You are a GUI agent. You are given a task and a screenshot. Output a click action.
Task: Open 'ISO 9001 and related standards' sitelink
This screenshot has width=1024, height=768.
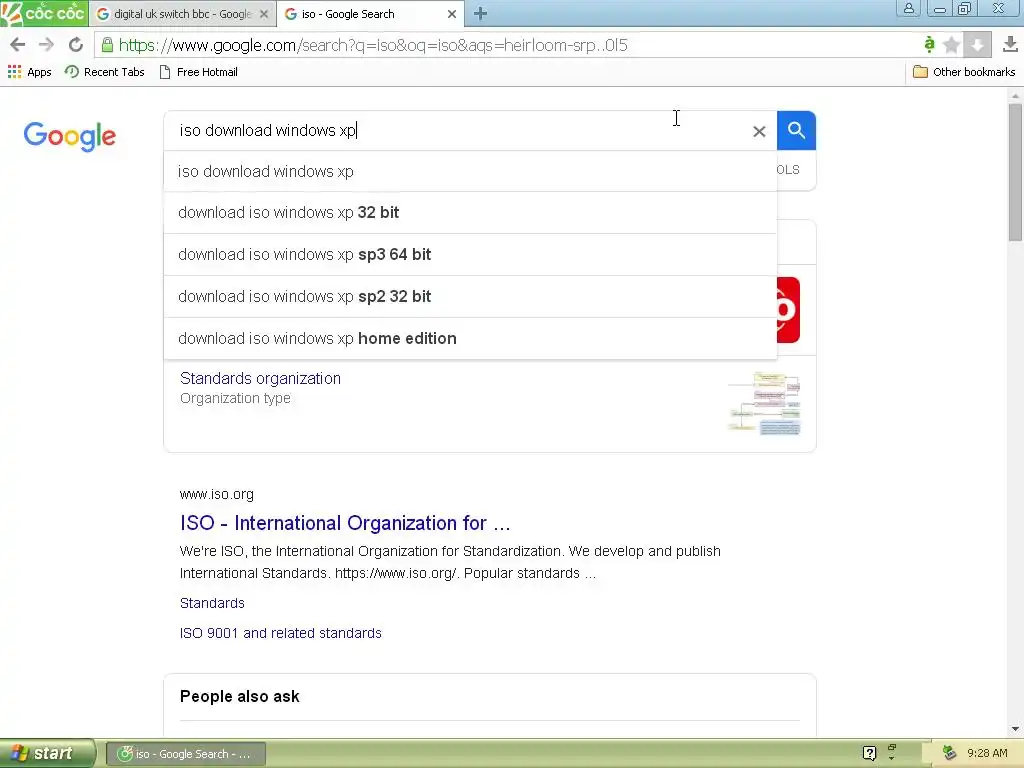point(281,633)
